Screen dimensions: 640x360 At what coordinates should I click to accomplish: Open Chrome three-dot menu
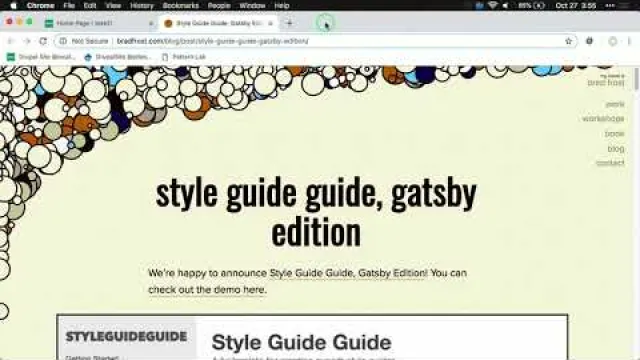click(629, 41)
